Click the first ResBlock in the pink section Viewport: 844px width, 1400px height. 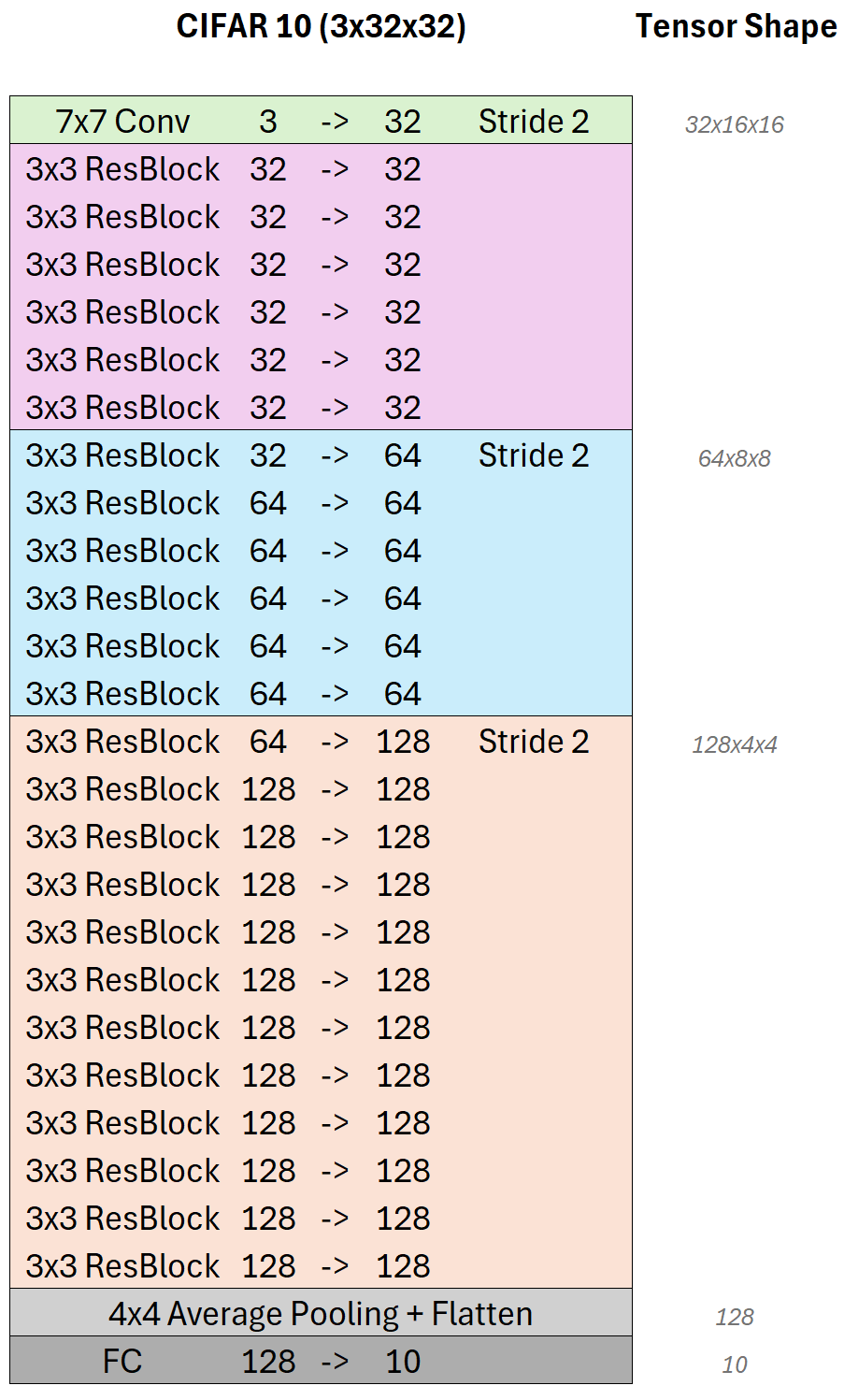pos(122,169)
